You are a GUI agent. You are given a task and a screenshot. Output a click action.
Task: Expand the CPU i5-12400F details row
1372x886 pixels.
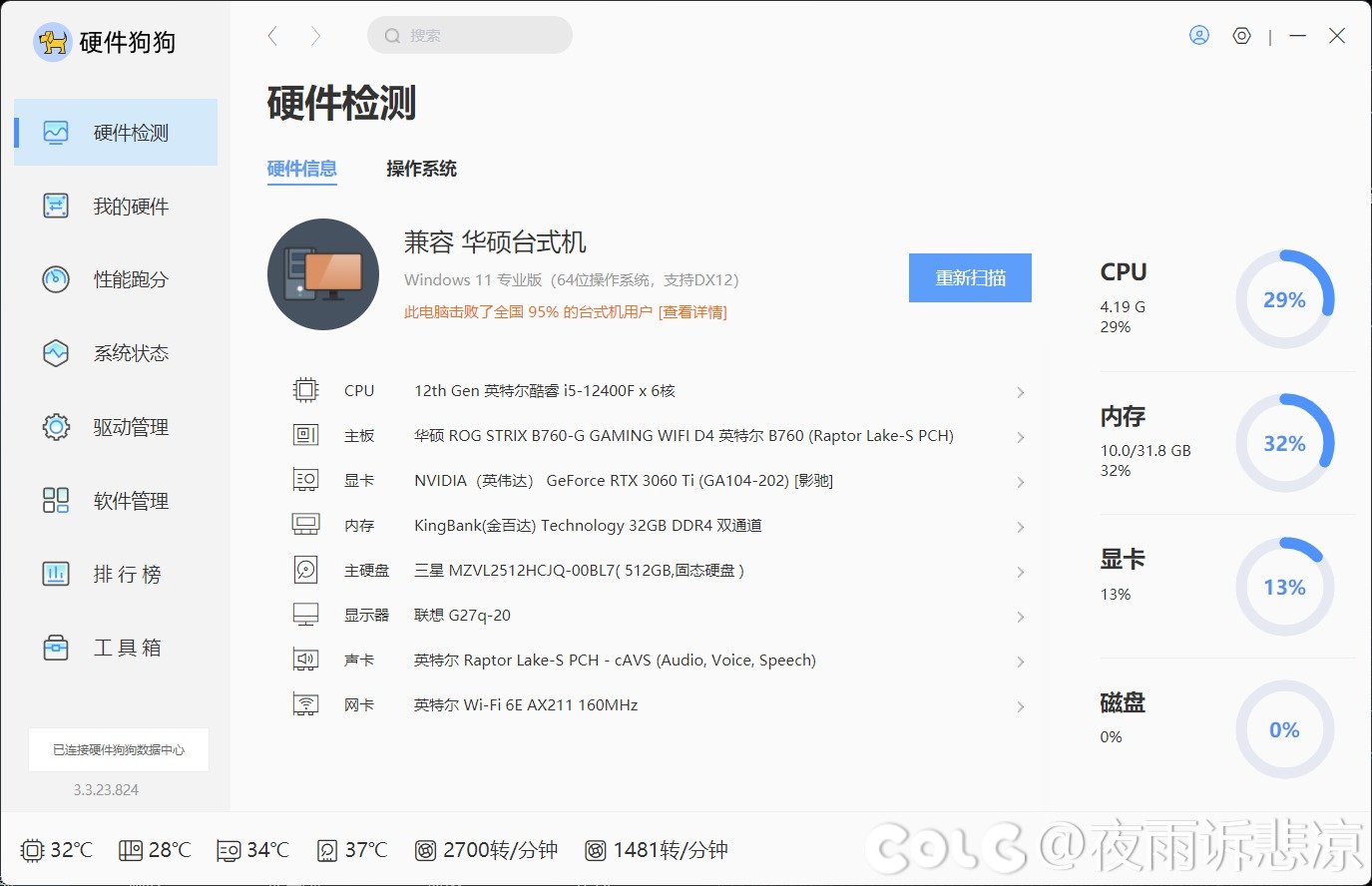click(x=1020, y=392)
